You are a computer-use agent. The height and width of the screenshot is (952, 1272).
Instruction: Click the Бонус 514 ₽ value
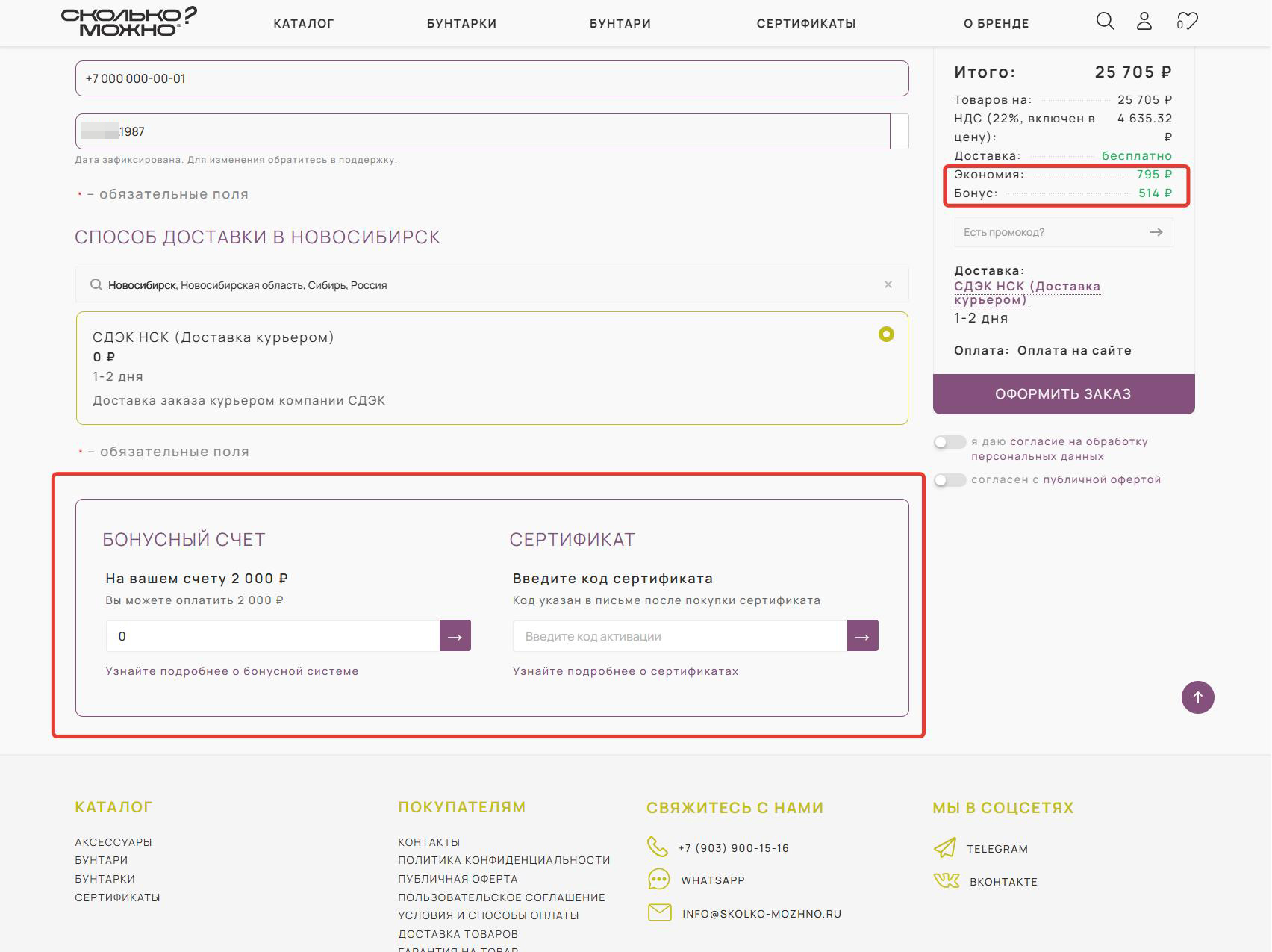(x=1155, y=193)
